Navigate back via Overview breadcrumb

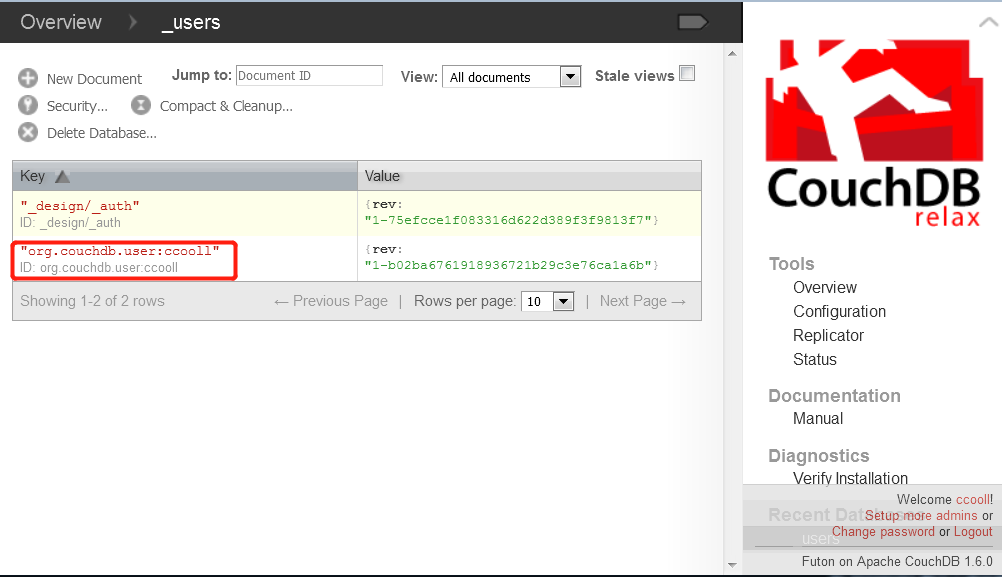coord(60,21)
